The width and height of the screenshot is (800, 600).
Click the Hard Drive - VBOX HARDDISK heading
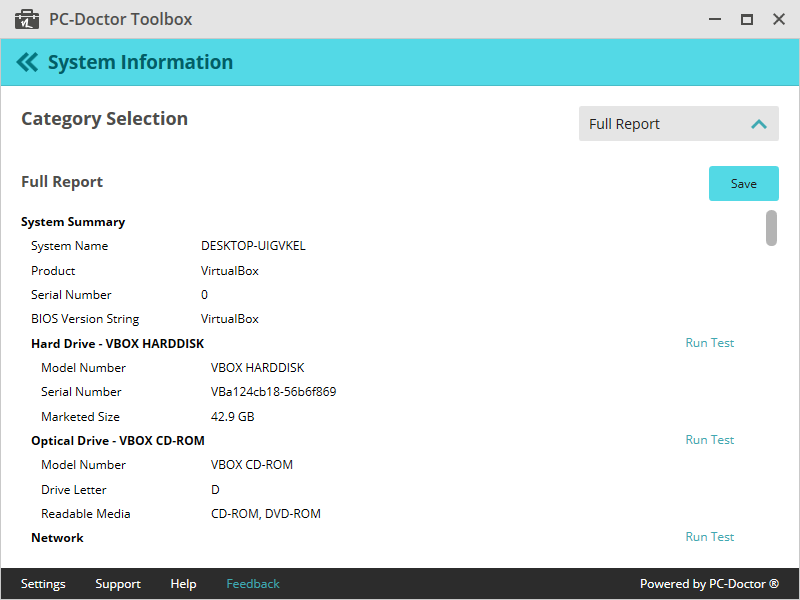click(117, 344)
